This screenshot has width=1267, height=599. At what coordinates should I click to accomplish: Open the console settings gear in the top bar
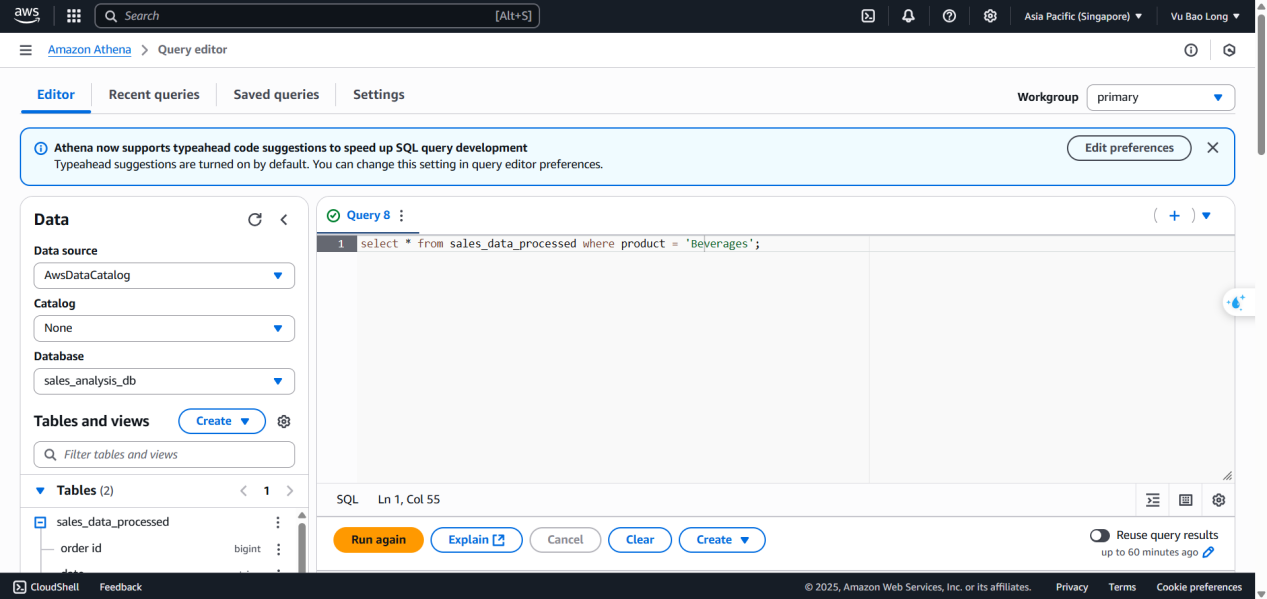pyautogui.click(x=990, y=16)
